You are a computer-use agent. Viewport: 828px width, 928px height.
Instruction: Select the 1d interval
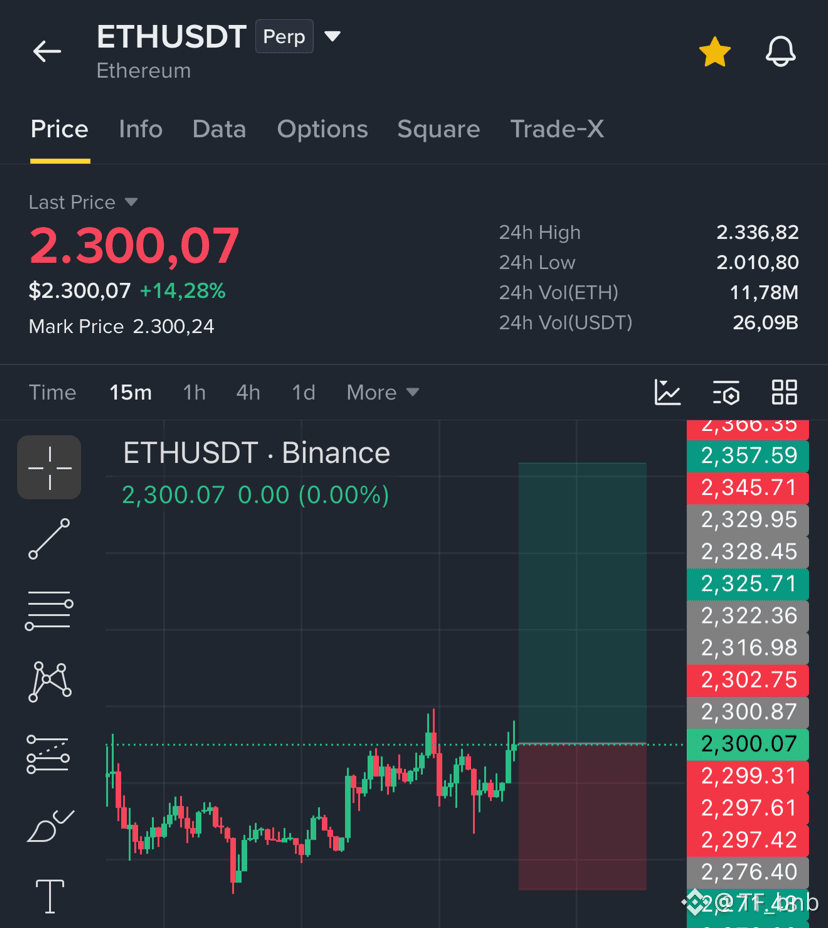(x=304, y=392)
